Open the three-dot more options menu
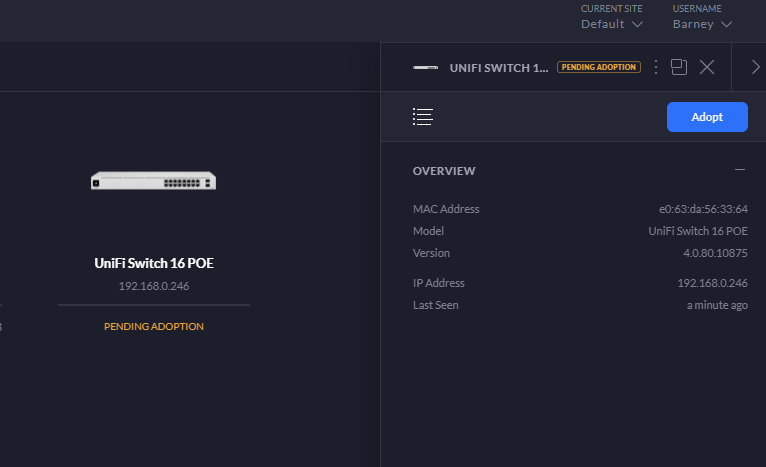The height and width of the screenshot is (467, 766). pyautogui.click(x=656, y=67)
